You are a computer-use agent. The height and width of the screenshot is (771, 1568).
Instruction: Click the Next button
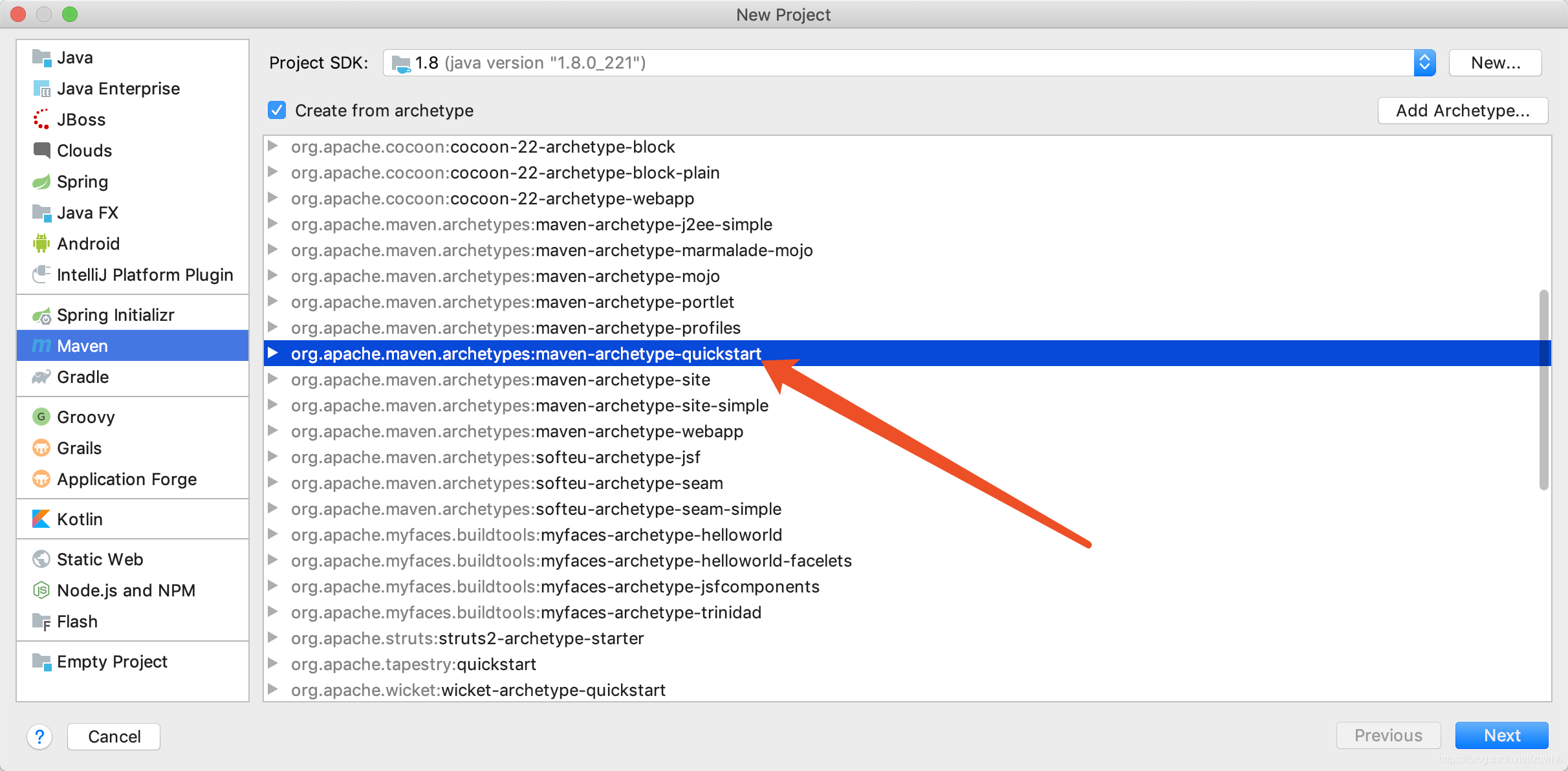tap(1501, 735)
